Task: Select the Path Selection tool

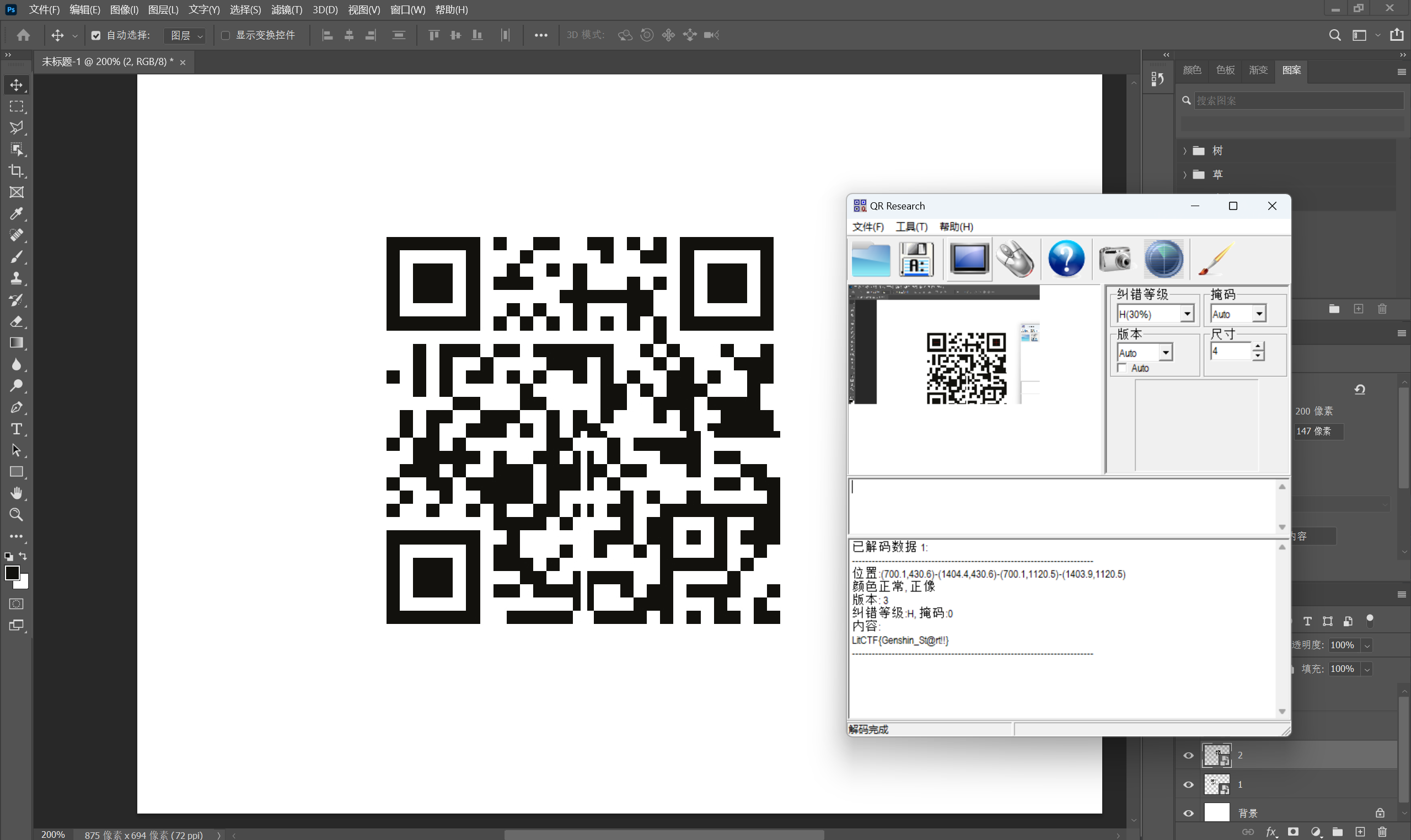Action: (x=17, y=450)
